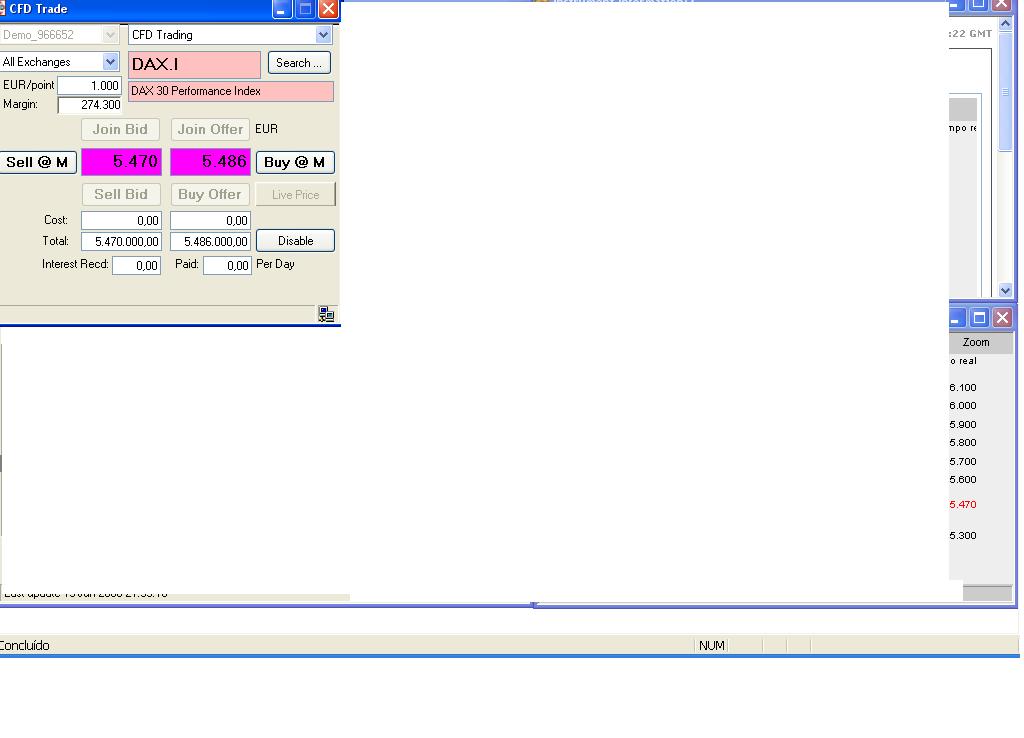The height and width of the screenshot is (738, 1024).
Task: Click DAX 30 Performance Index description
Action: pos(231,91)
